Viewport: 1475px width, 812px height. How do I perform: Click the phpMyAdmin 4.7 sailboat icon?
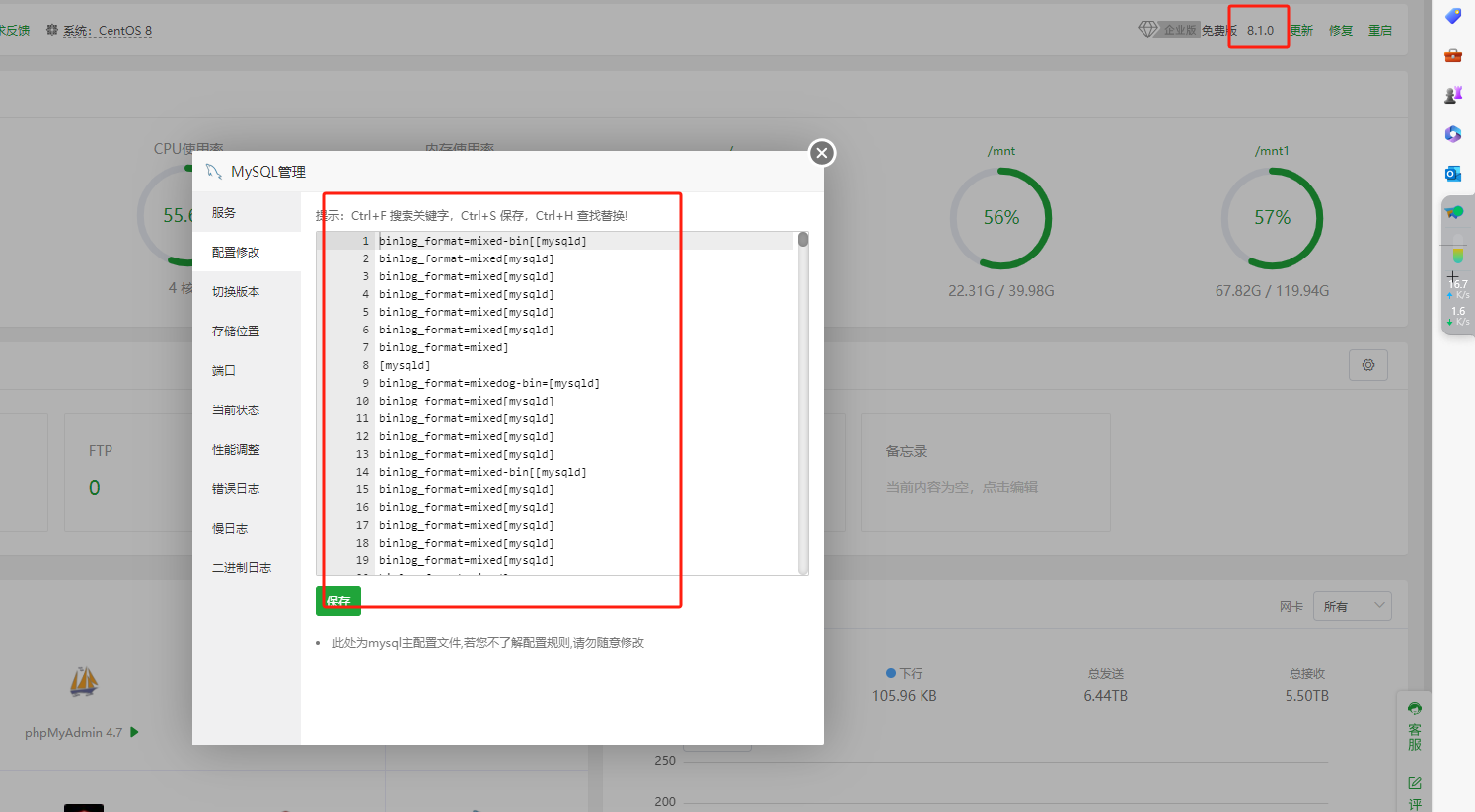84,681
